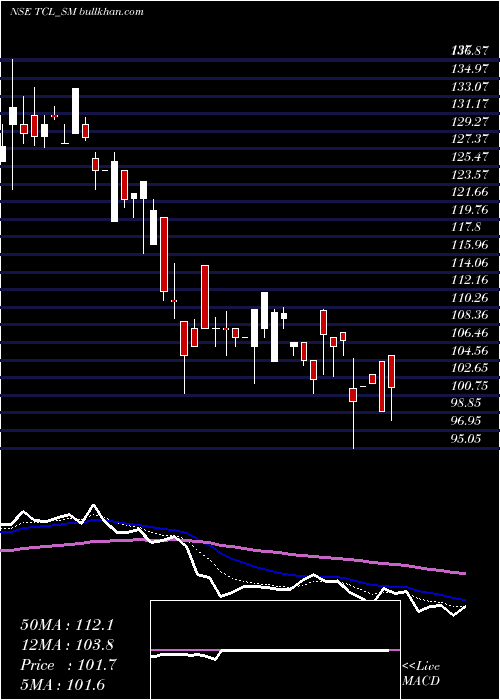Click the Price : 101.7 reading
Screen dimensions: 500x700
coord(68,665)
